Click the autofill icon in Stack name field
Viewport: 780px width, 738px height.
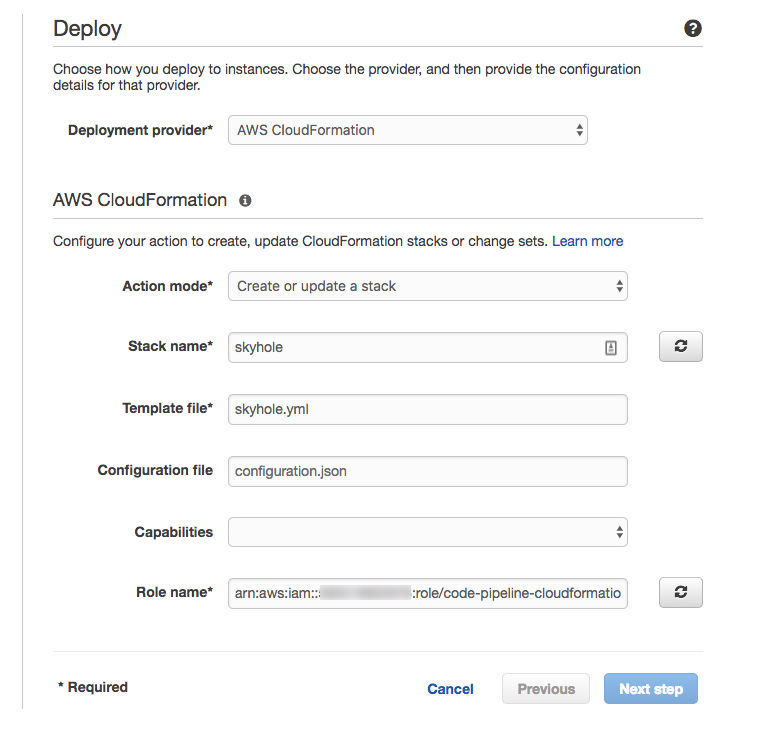coord(611,348)
